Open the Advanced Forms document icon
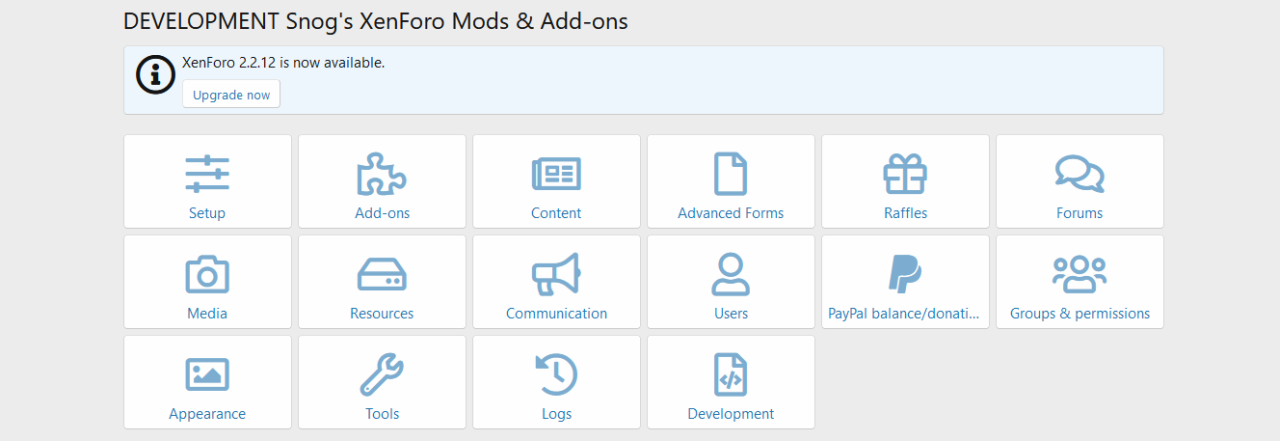This screenshot has height=441, width=1280. [x=730, y=174]
